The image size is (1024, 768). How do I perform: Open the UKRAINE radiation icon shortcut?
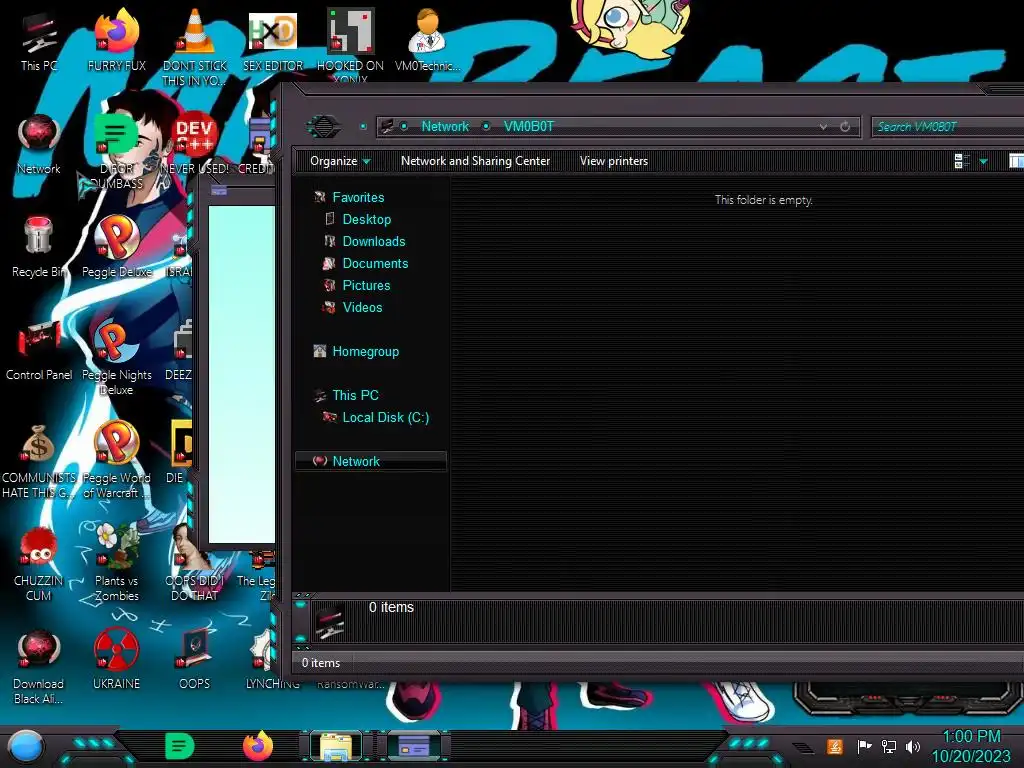[x=117, y=660]
